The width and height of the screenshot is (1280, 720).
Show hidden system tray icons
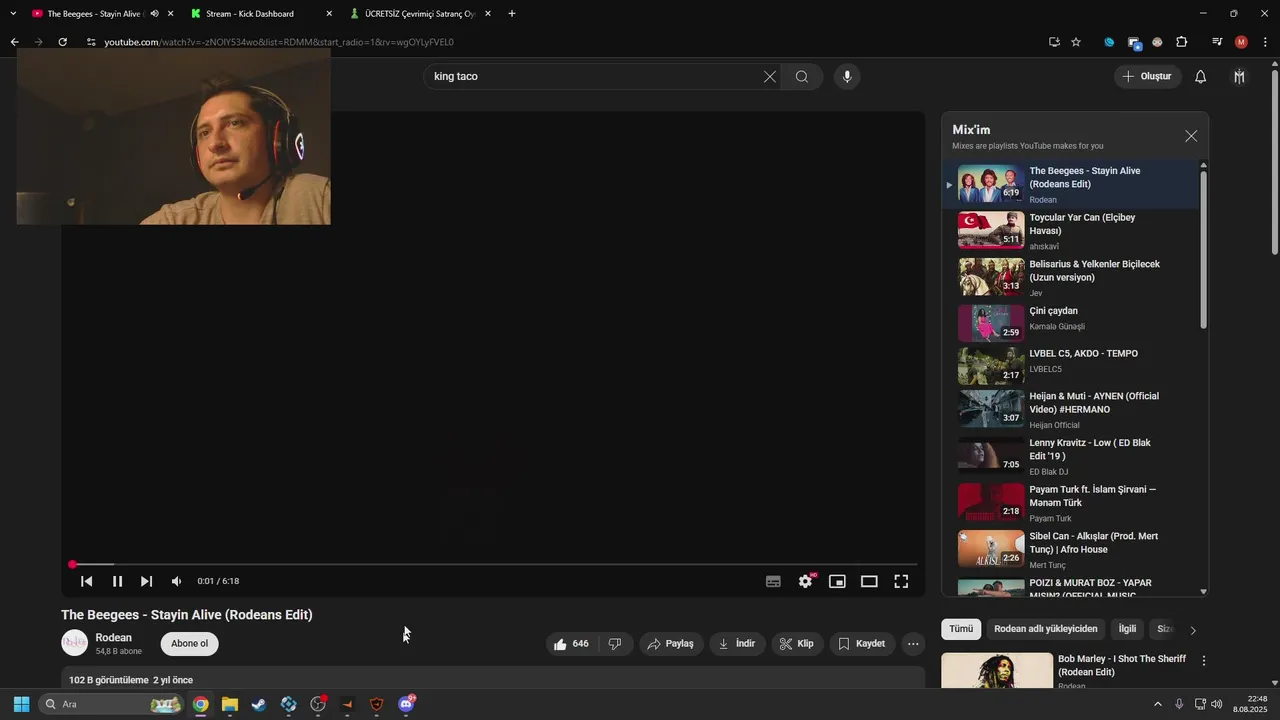(1158, 704)
